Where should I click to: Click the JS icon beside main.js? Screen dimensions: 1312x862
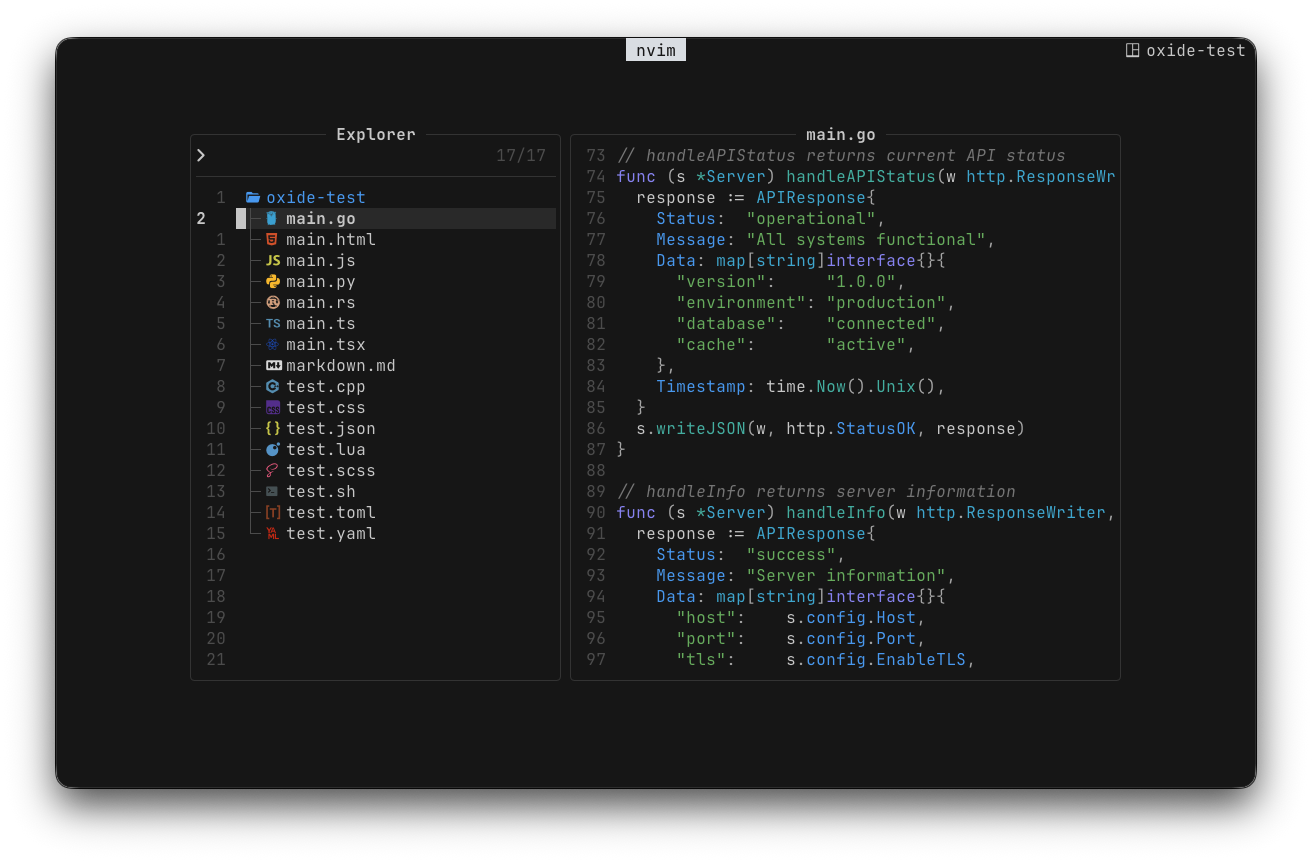pos(273,260)
